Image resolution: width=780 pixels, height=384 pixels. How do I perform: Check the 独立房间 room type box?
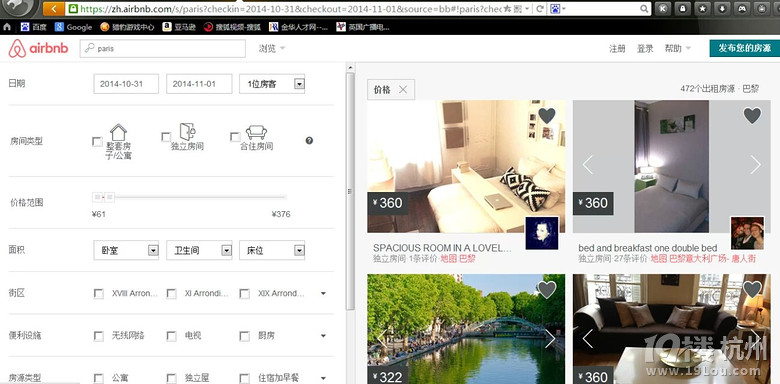coord(166,137)
